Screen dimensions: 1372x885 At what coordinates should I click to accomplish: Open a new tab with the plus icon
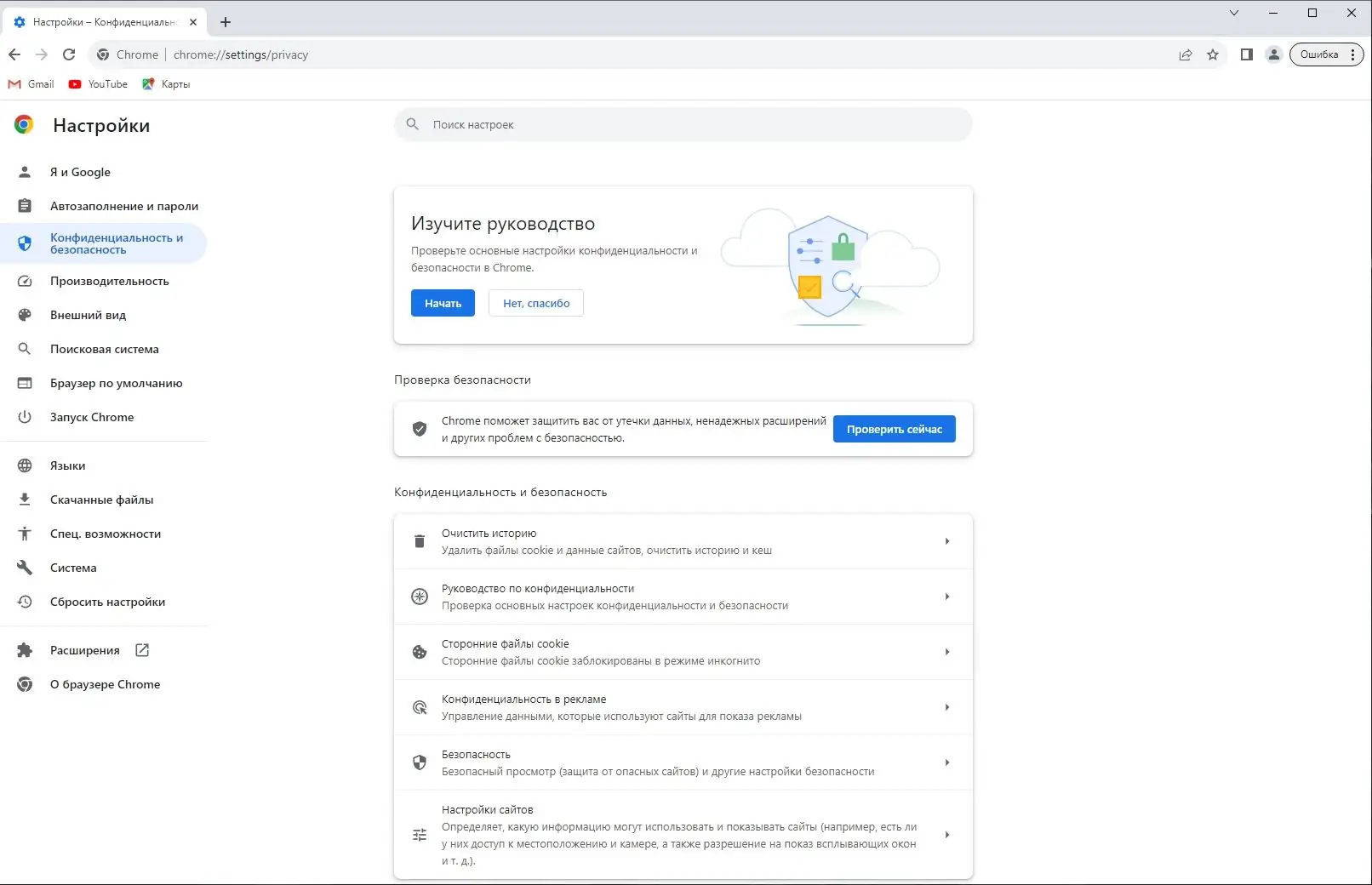225,22
